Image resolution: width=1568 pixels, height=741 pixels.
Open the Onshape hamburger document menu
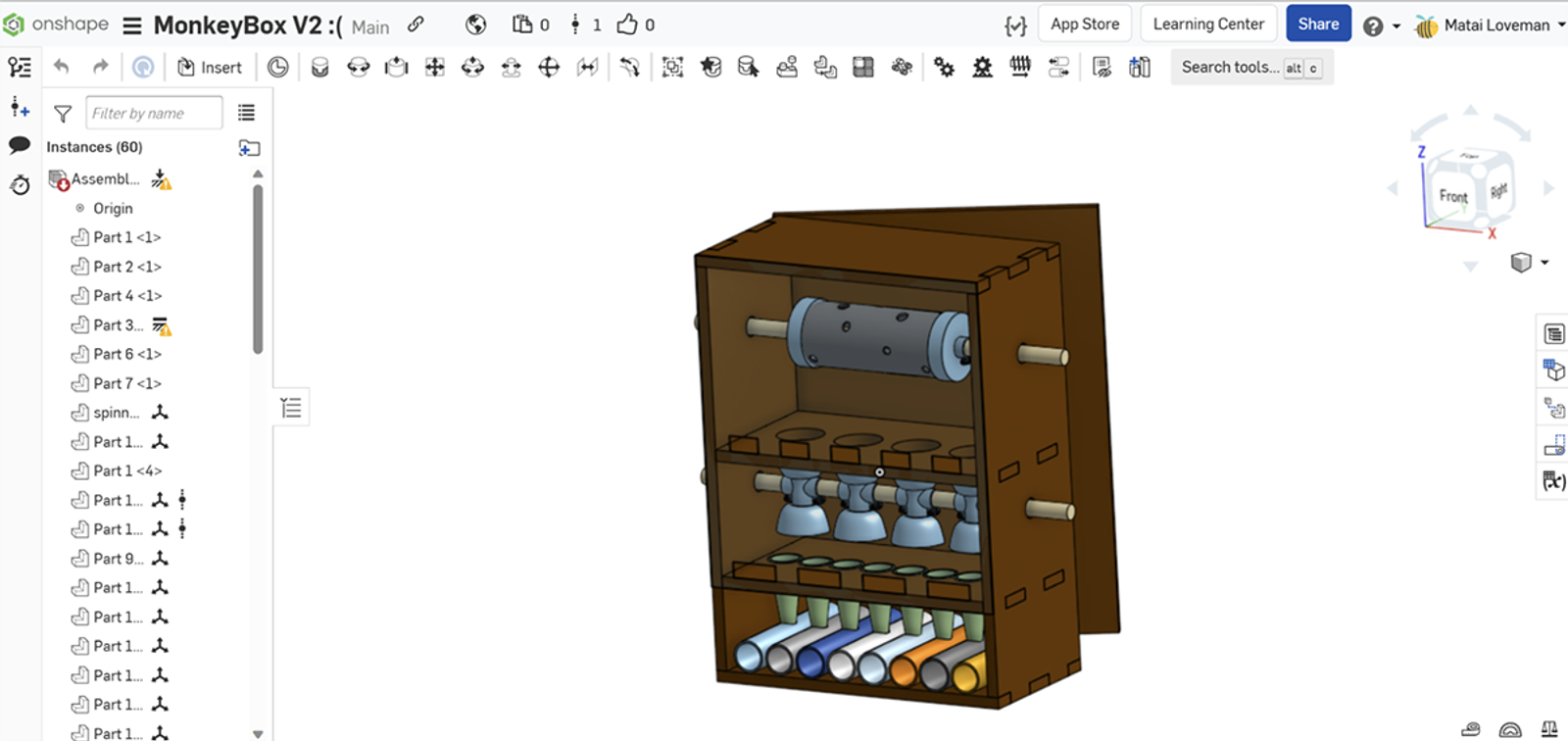coord(132,25)
